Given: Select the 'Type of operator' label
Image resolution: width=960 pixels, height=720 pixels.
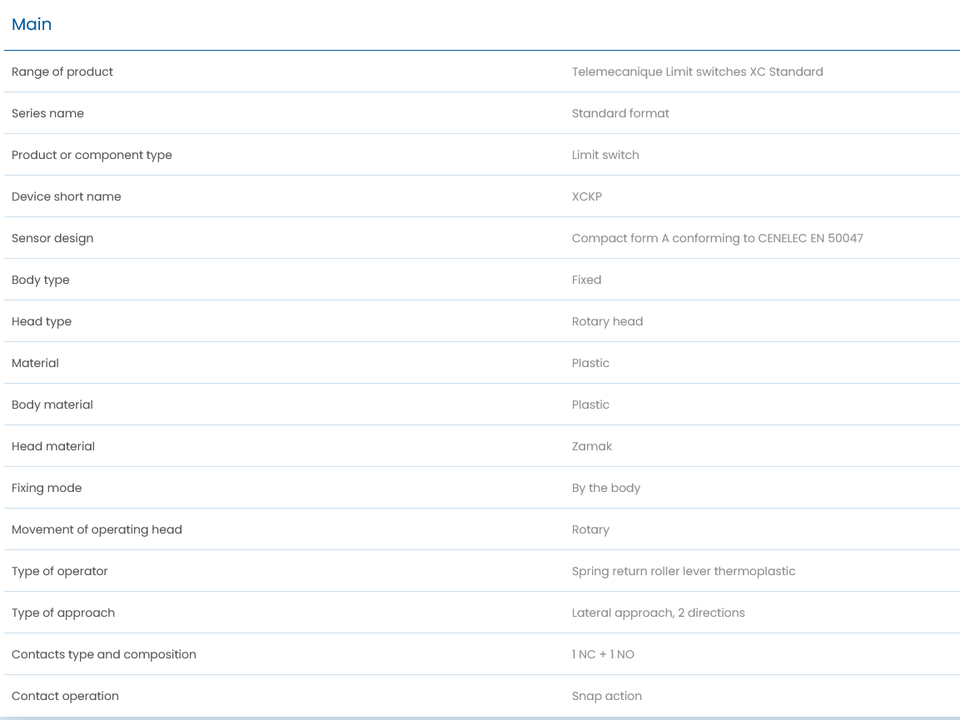Looking at the screenshot, I should click(x=59, y=571).
